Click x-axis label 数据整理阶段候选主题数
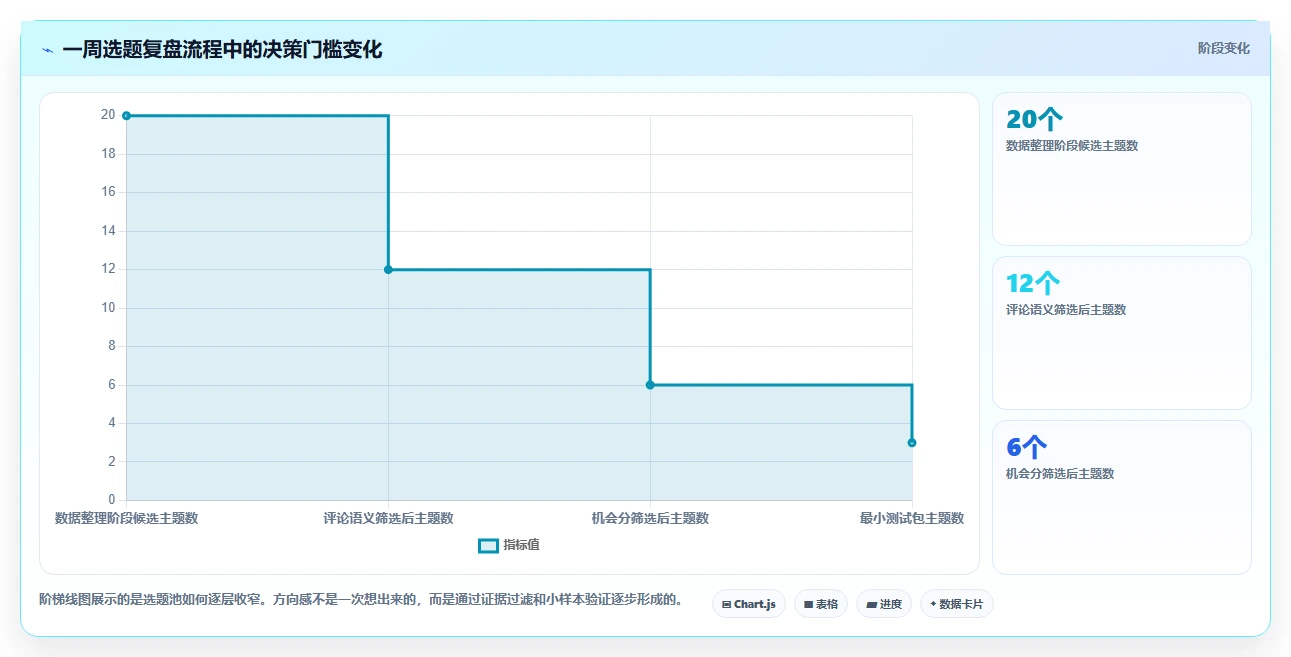Screen dimensions: 1291x657 point(126,518)
